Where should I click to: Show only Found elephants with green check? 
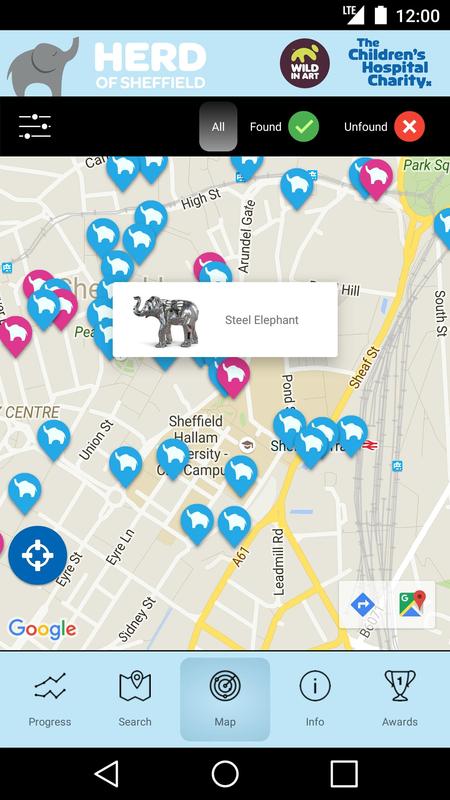[284, 127]
